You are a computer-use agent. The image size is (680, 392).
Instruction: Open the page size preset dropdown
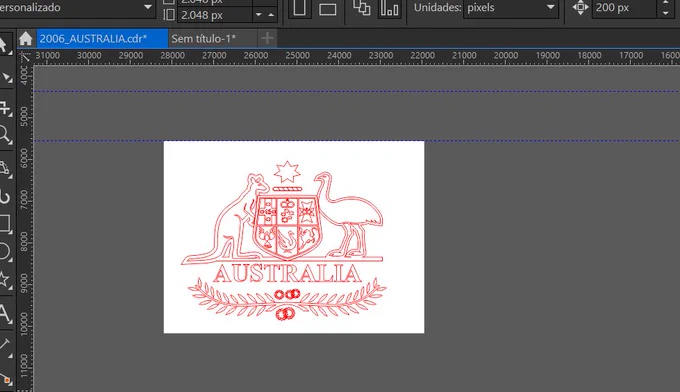click(x=147, y=7)
